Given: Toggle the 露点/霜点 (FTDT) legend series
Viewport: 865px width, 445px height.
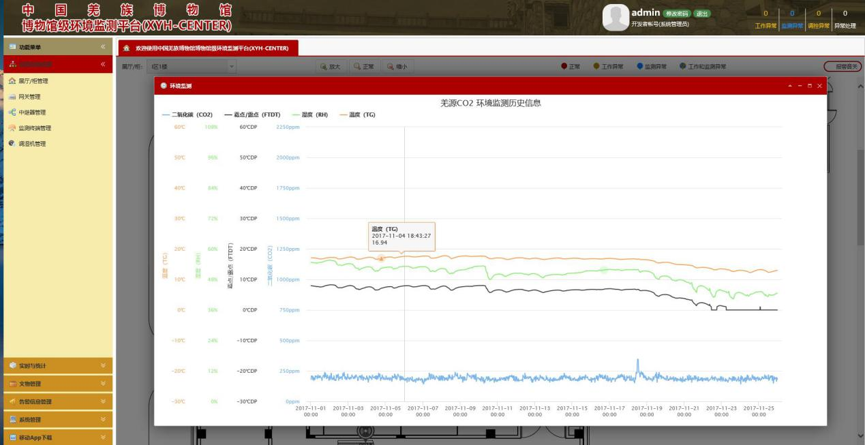Looking at the screenshot, I should 252,115.
